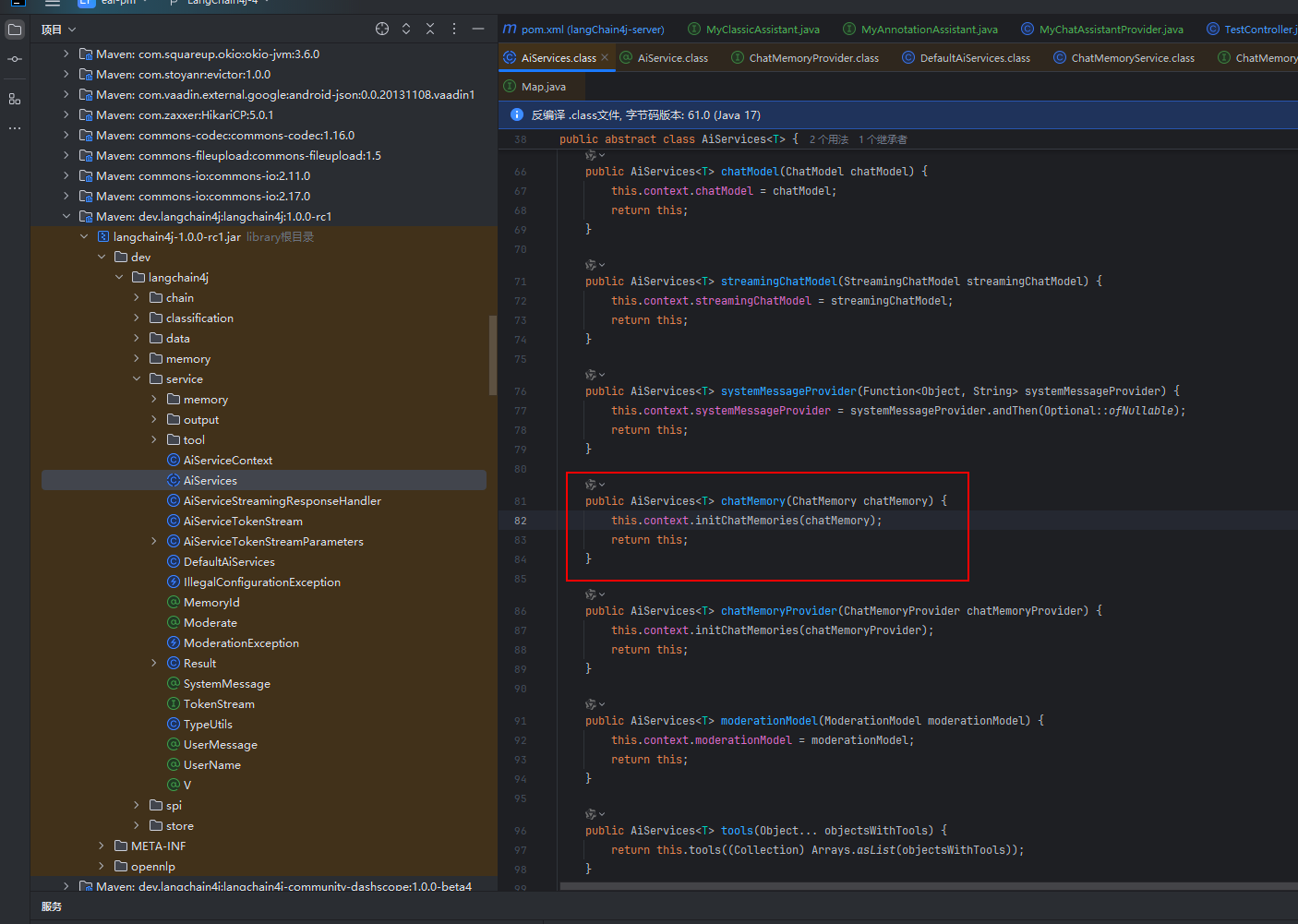Image resolution: width=1298 pixels, height=924 pixels.
Task: Expand the output folder
Action: (x=153, y=420)
